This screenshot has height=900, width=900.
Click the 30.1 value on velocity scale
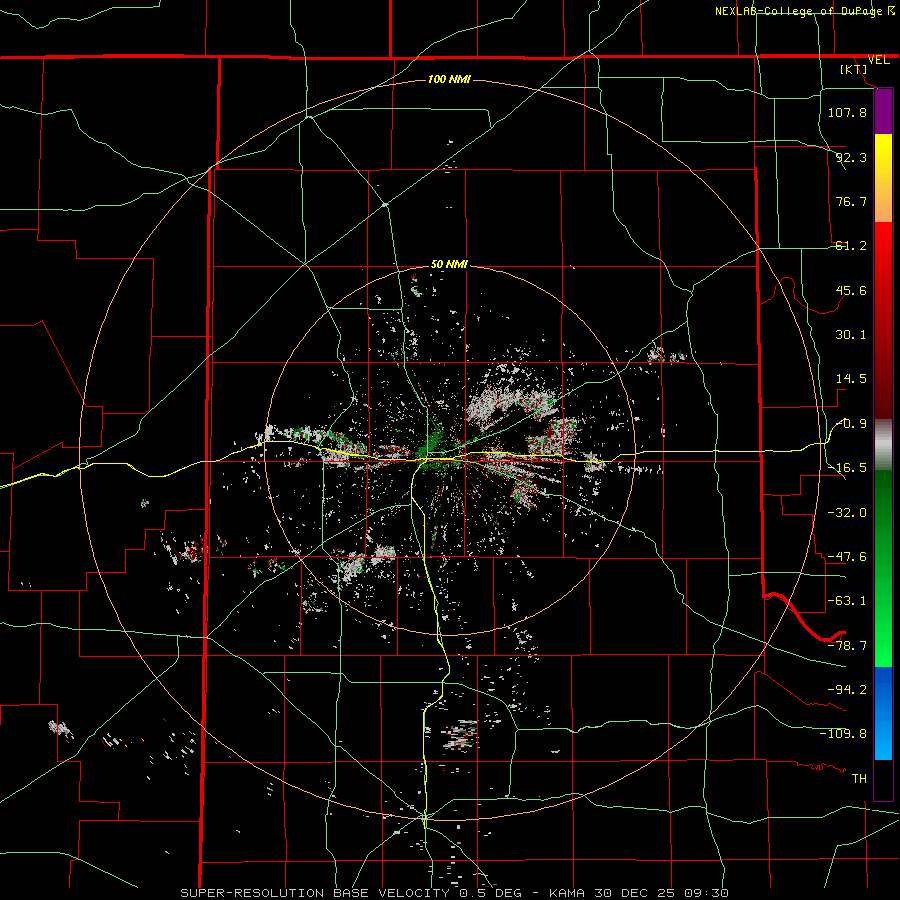851,335
